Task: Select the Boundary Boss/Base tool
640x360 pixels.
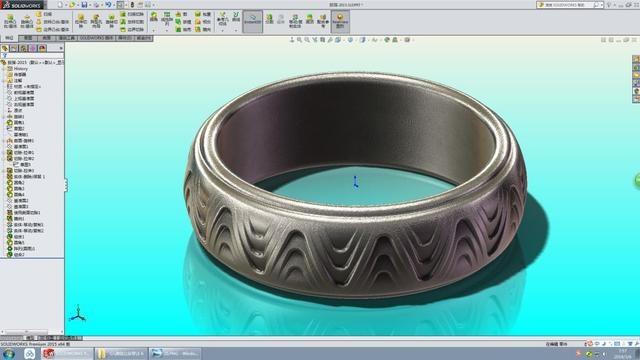Action: [x=53, y=29]
